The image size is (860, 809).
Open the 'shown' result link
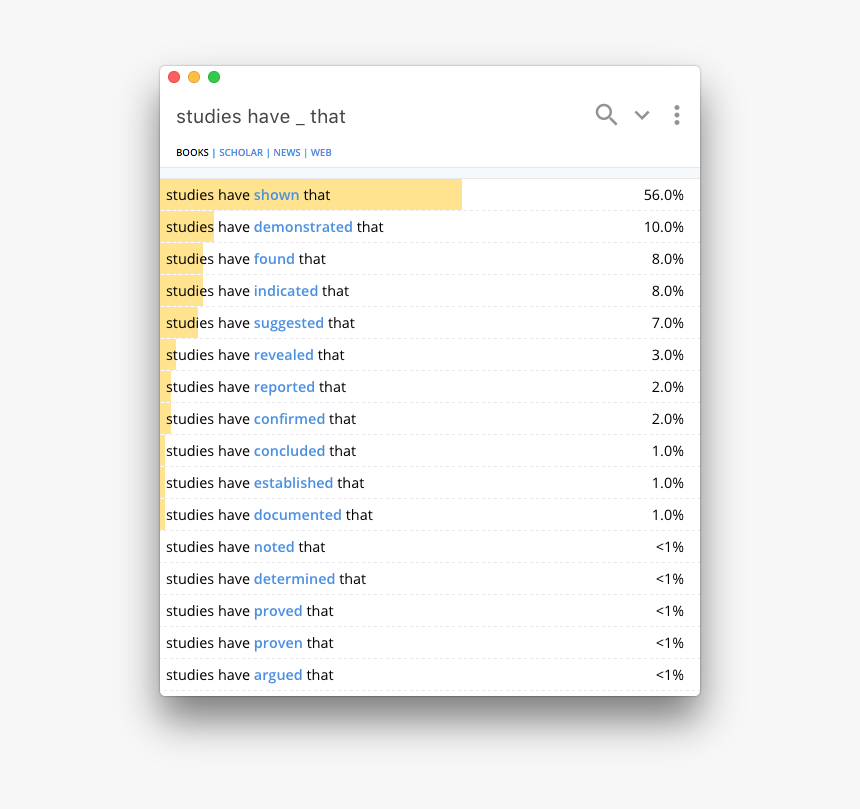pyautogui.click(x=276, y=195)
